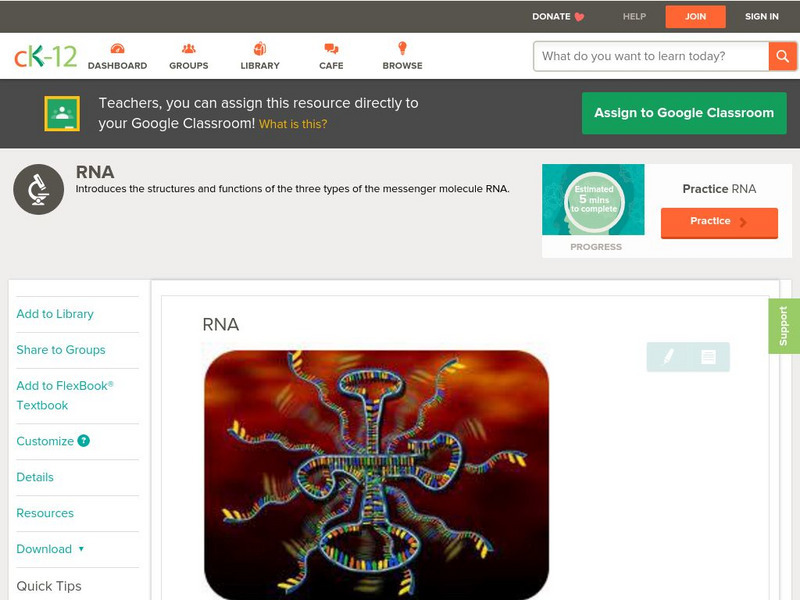This screenshot has width=800, height=600.
Task: Click the orange search magnifier button
Action: click(x=782, y=56)
